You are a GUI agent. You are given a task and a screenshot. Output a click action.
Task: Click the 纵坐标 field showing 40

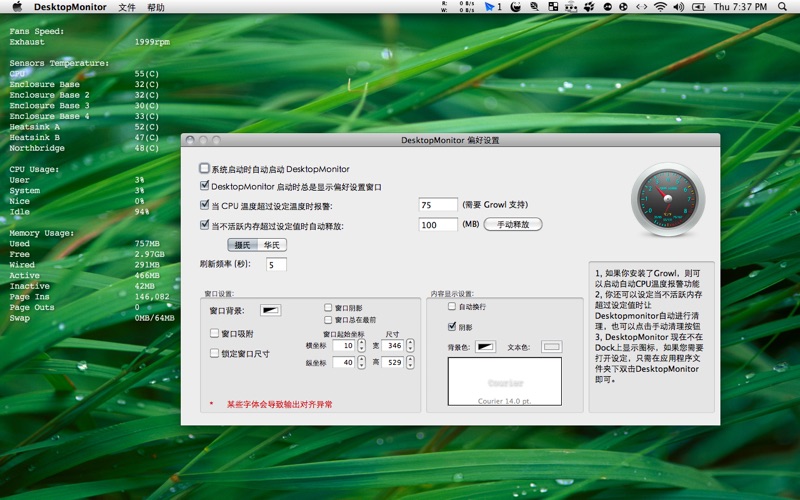344,362
